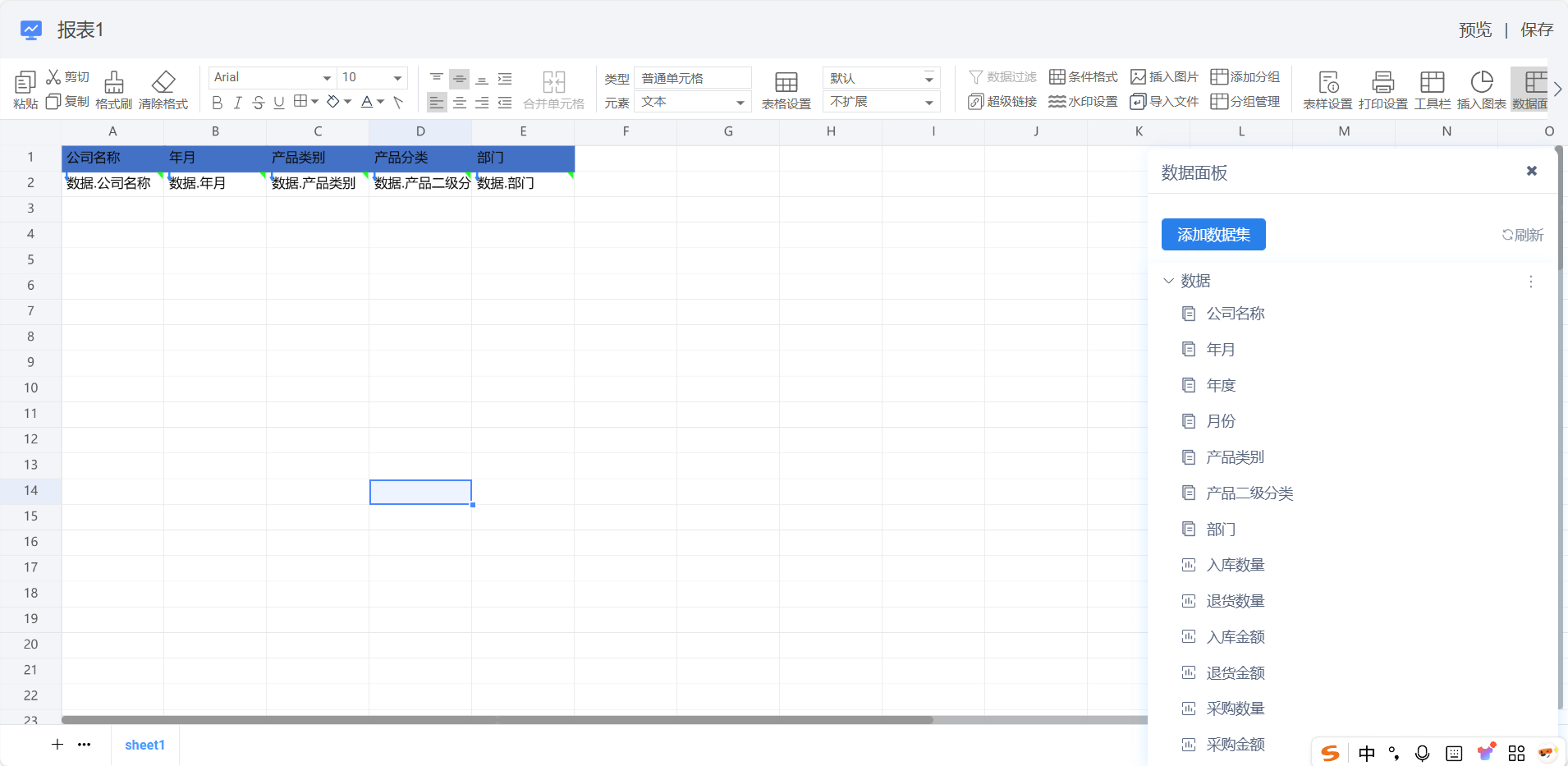The height and width of the screenshot is (766, 1568).
Task: Click the format painter (格式刷) icon
Action: [x=113, y=82]
